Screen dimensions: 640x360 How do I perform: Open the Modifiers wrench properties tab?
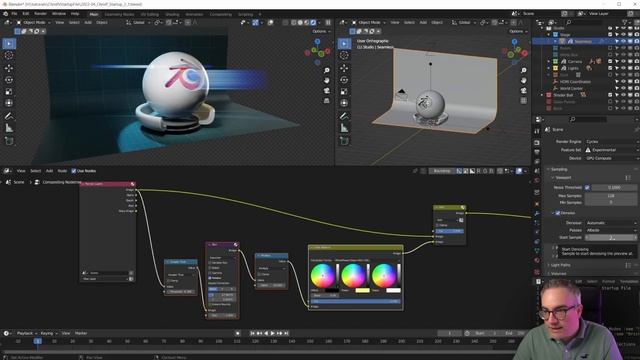click(x=537, y=213)
